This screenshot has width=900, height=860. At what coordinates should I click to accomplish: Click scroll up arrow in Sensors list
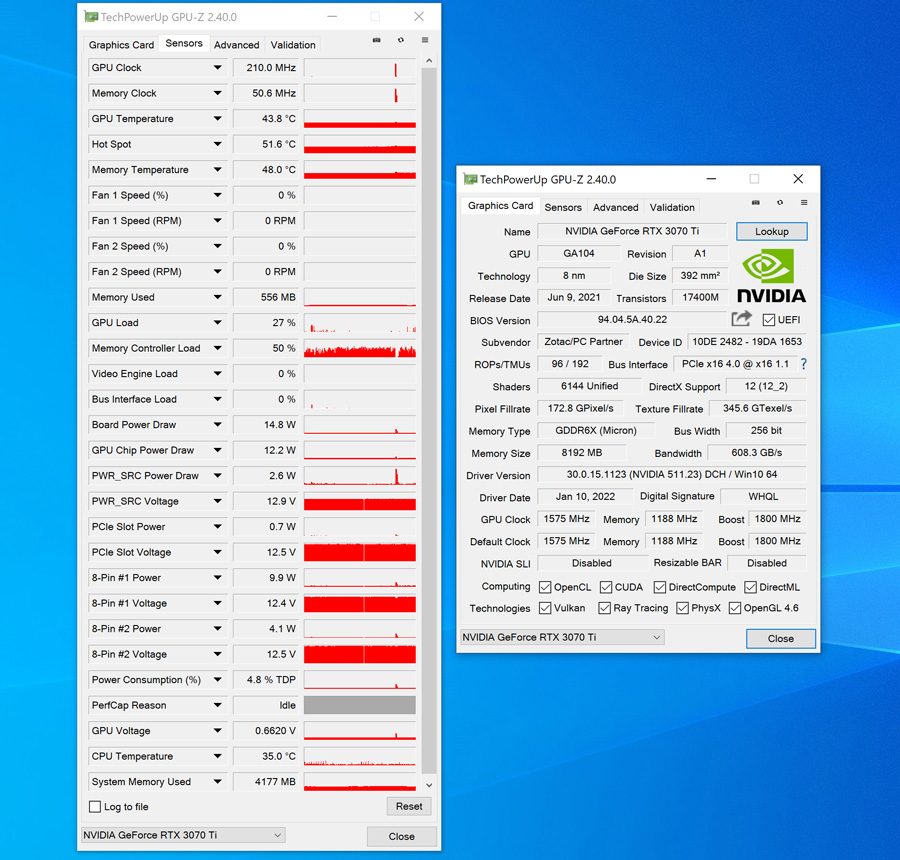pos(429,60)
